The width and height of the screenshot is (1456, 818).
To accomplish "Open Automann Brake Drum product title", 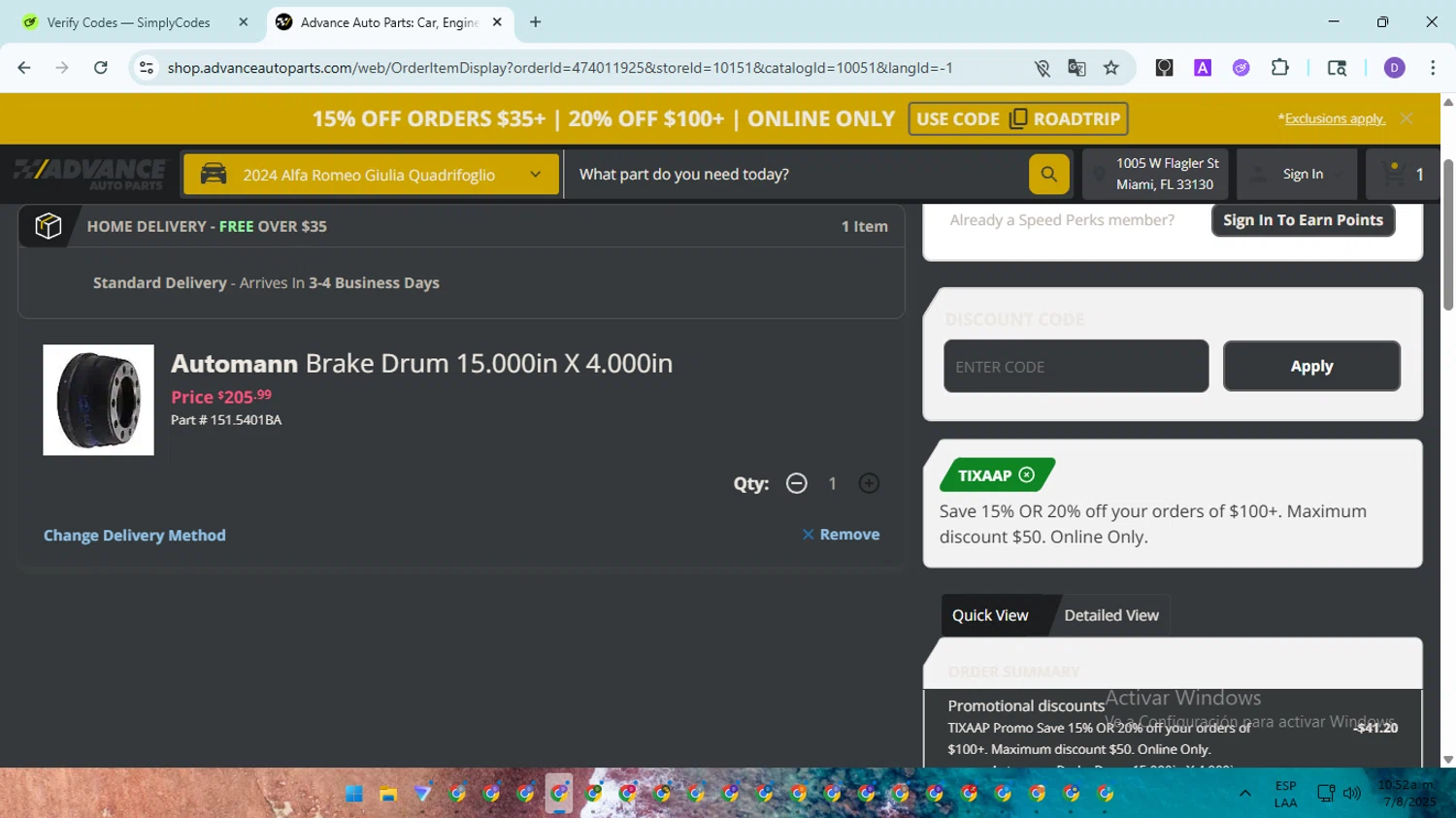I will [421, 363].
